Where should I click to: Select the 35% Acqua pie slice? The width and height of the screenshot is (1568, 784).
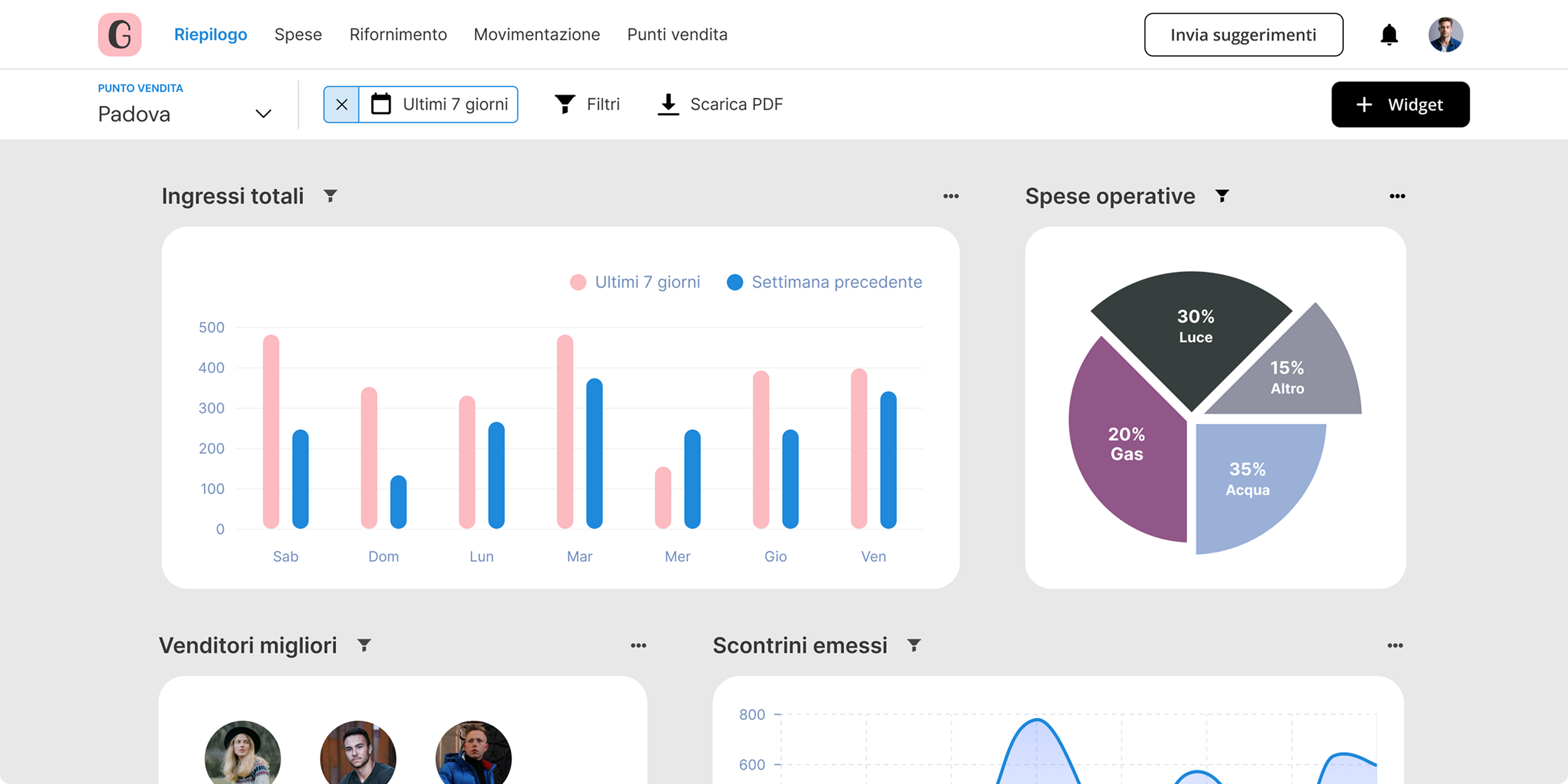point(1247,480)
